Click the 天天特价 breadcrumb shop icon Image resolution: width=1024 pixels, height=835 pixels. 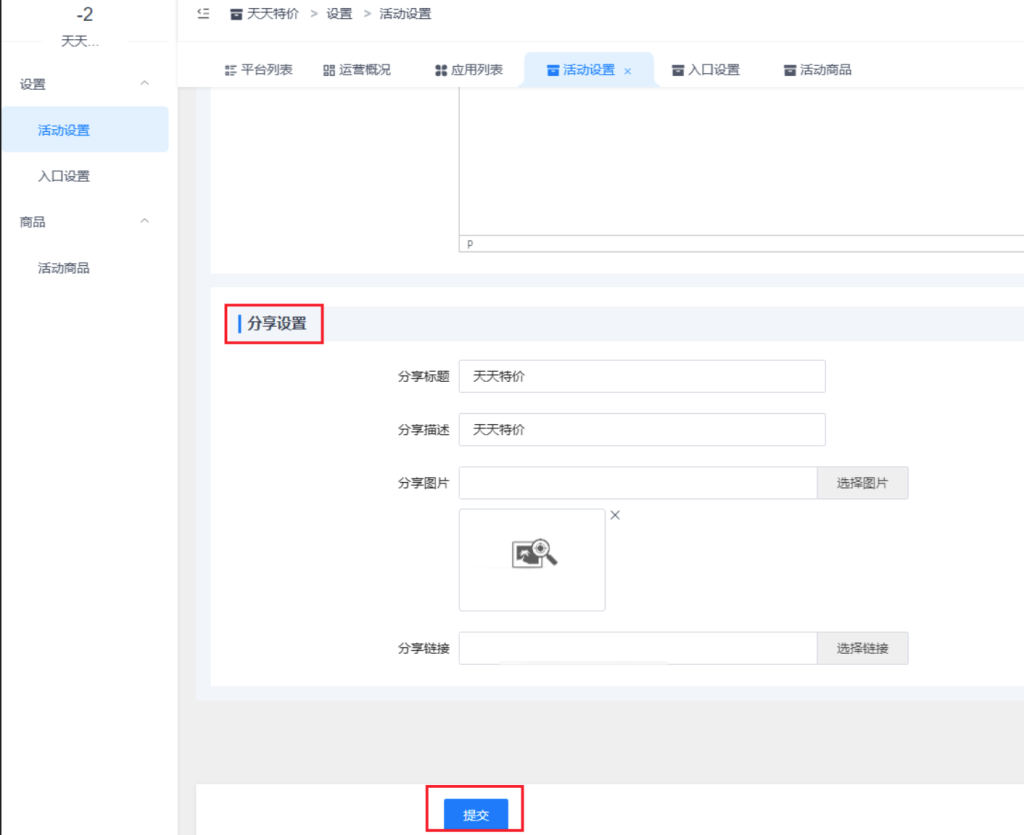[236, 15]
